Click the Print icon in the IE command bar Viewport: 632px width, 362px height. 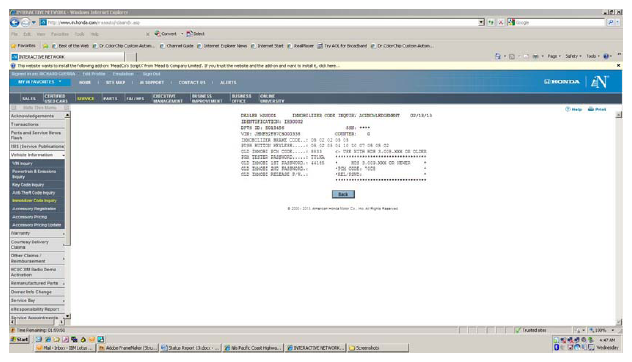click(x=536, y=56)
